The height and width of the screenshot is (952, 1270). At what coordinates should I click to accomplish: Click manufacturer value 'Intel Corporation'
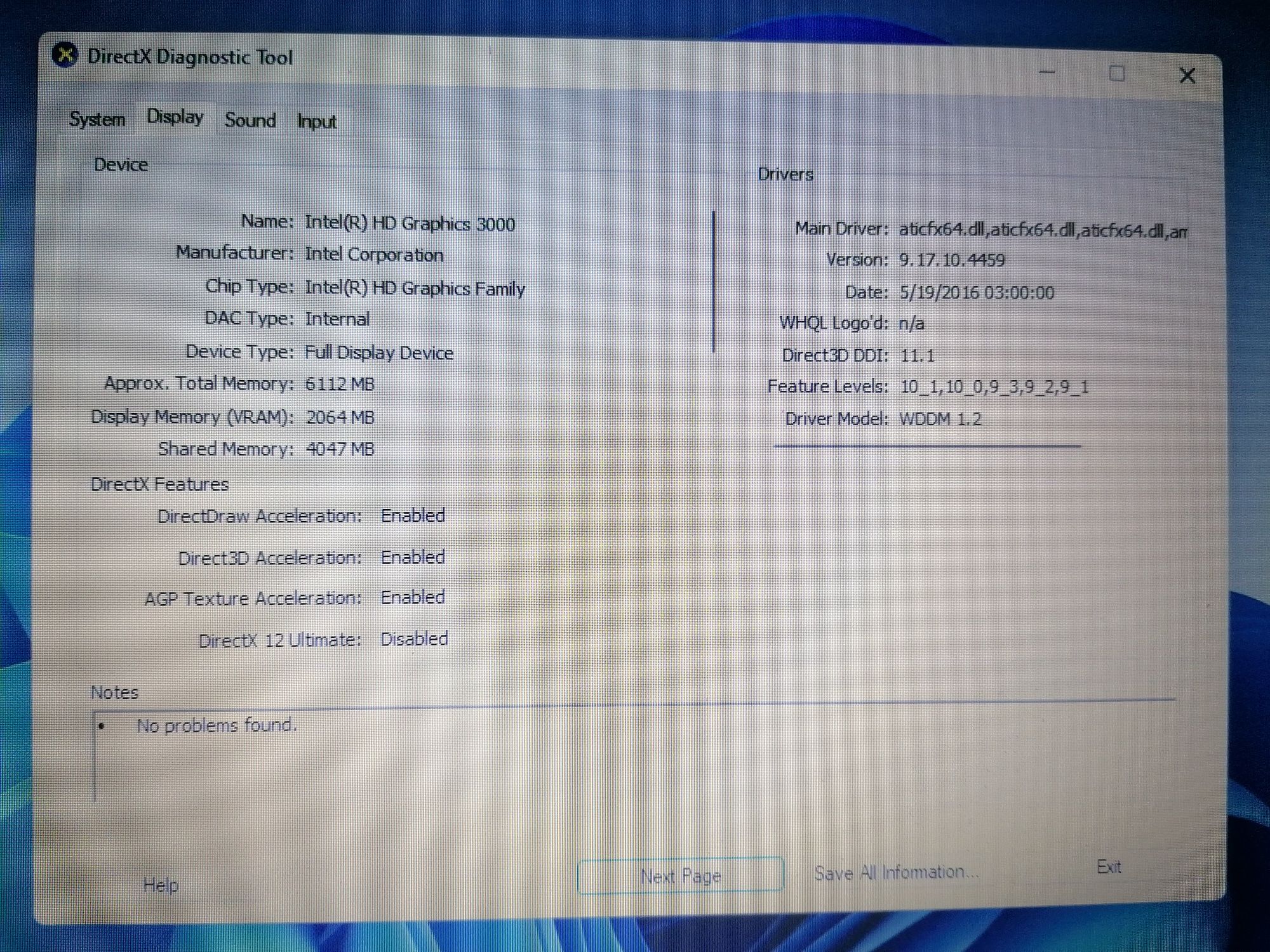(374, 255)
